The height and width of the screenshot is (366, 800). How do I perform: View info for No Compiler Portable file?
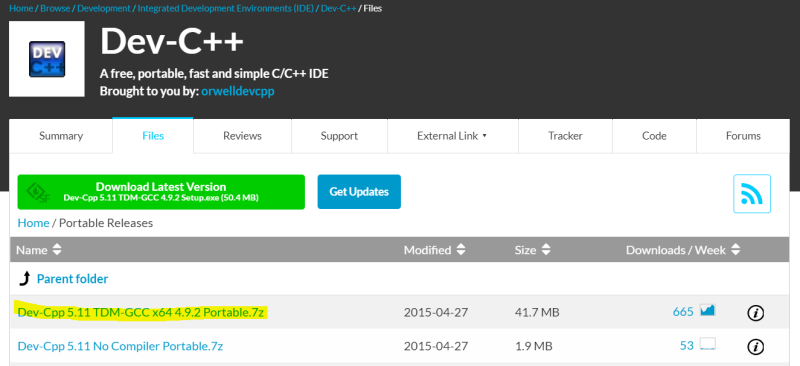(x=755, y=347)
